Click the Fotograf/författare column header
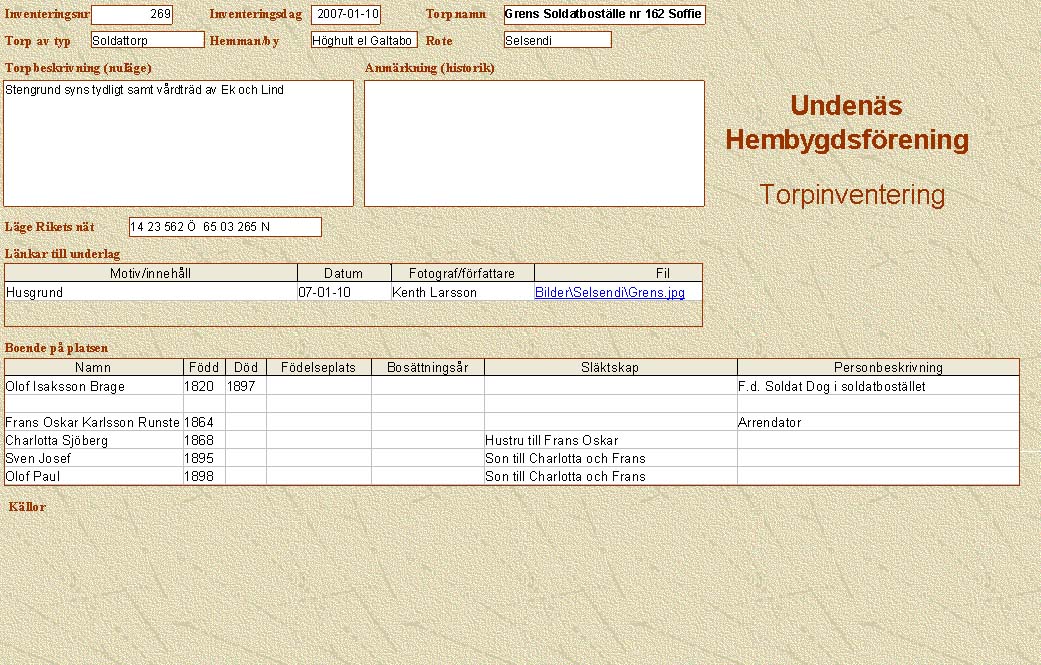This screenshot has width=1041, height=665. pyautogui.click(x=462, y=273)
